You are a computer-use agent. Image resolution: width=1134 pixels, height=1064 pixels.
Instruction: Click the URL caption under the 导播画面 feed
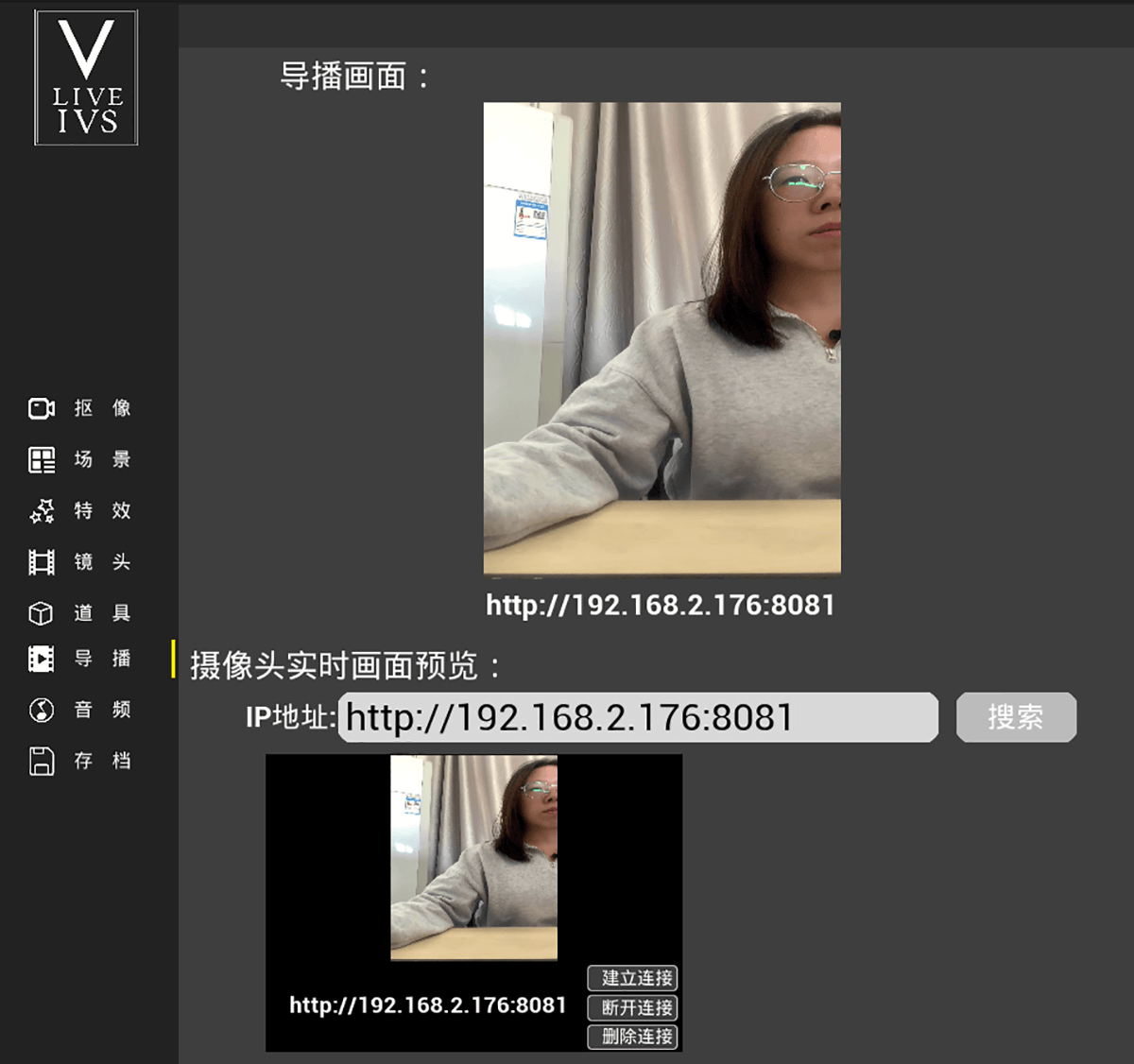click(x=661, y=605)
